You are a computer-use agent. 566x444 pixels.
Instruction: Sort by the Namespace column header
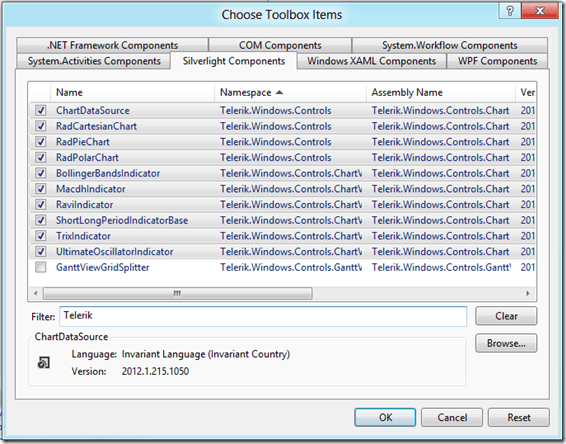[291, 92]
